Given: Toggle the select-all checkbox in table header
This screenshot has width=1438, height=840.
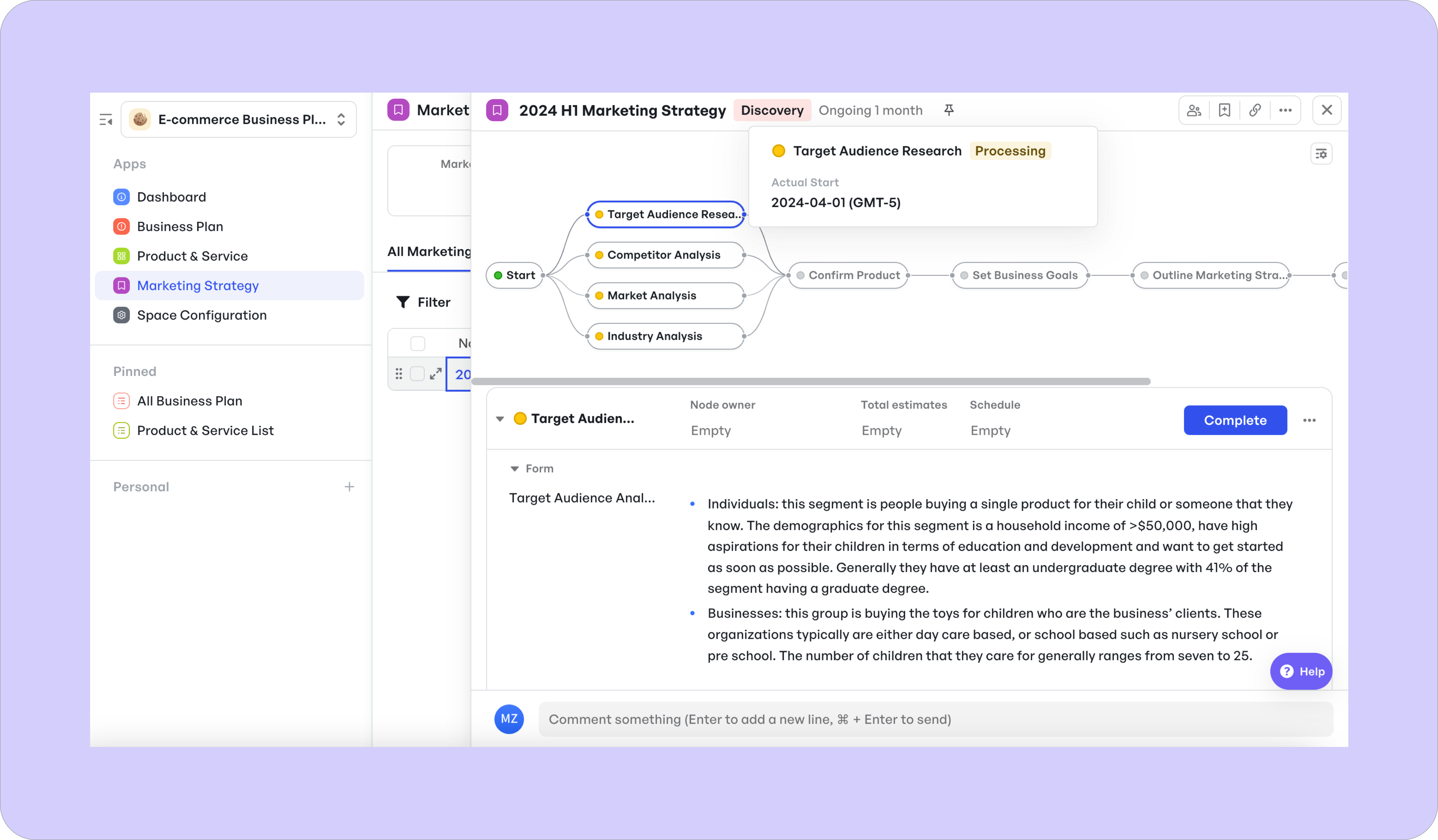Looking at the screenshot, I should click(x=418, y=343).
